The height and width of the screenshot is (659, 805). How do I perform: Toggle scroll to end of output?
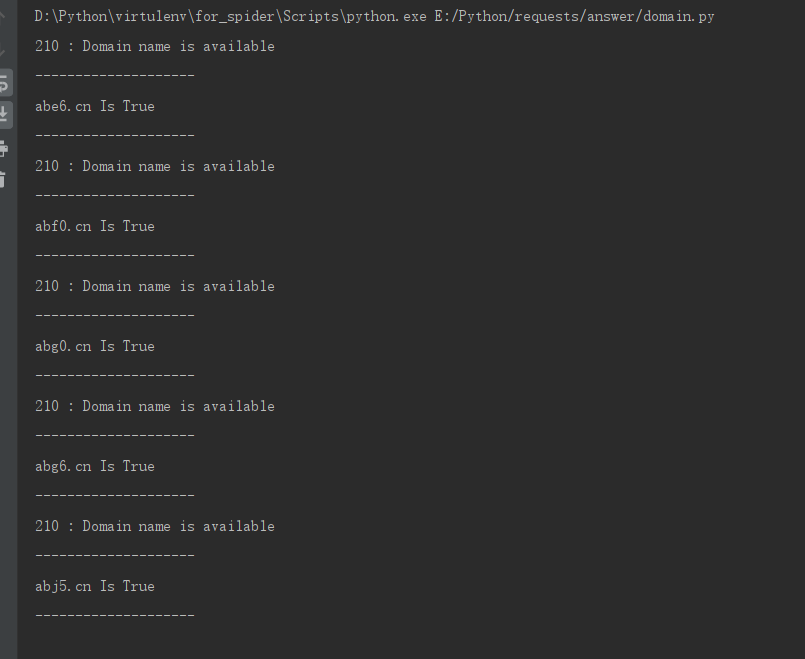pos(5,114)
